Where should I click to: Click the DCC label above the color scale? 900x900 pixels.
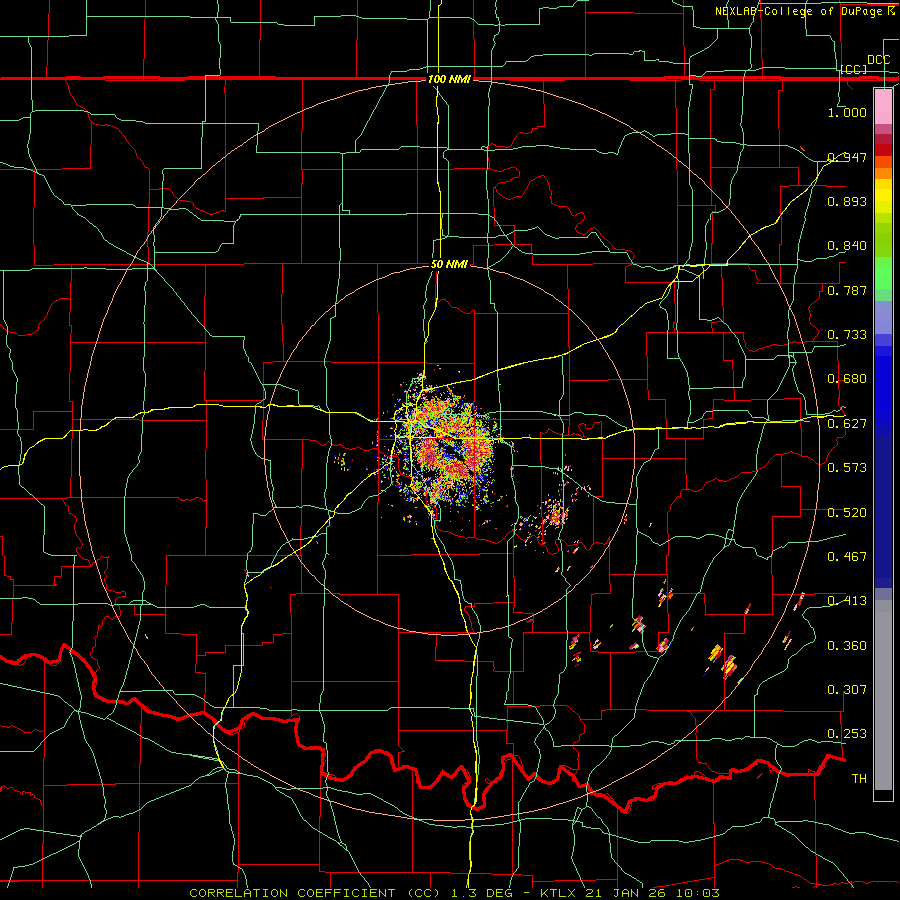pos(878,60)
